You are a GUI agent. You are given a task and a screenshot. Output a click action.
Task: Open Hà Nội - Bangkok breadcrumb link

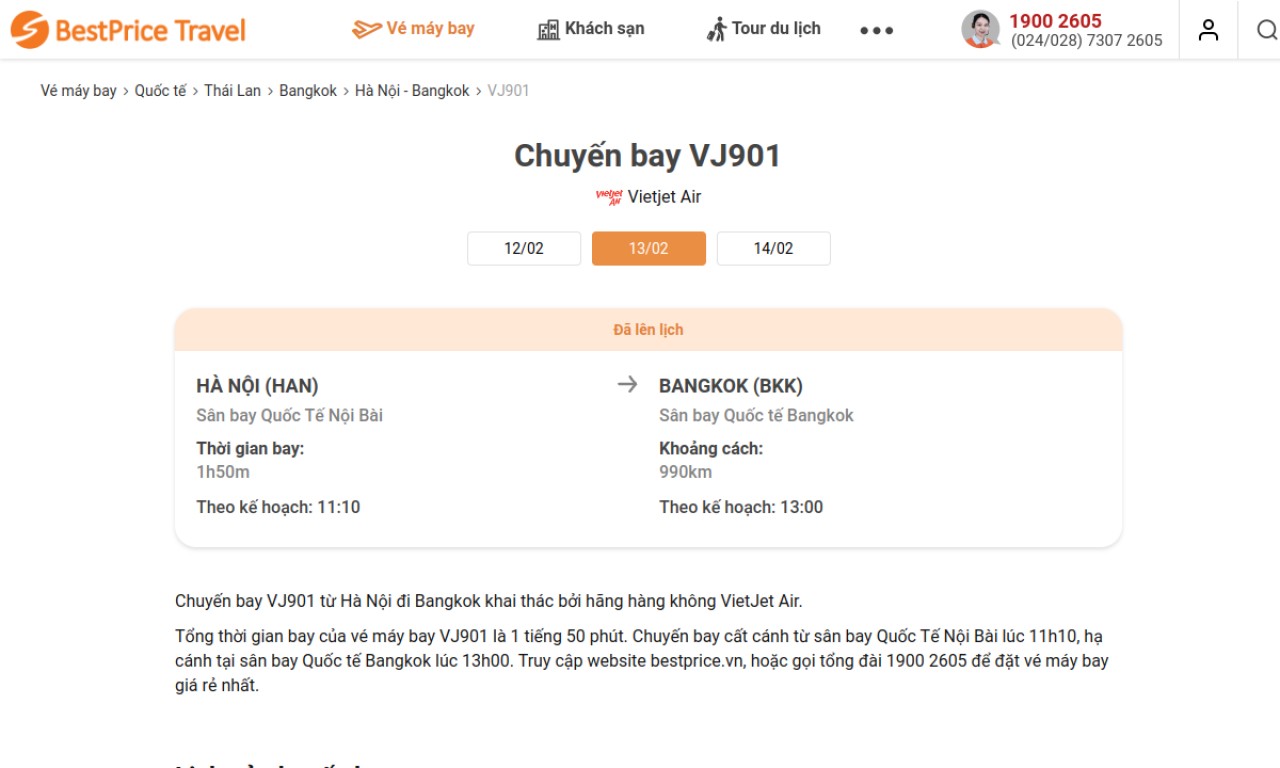[412, 90]
